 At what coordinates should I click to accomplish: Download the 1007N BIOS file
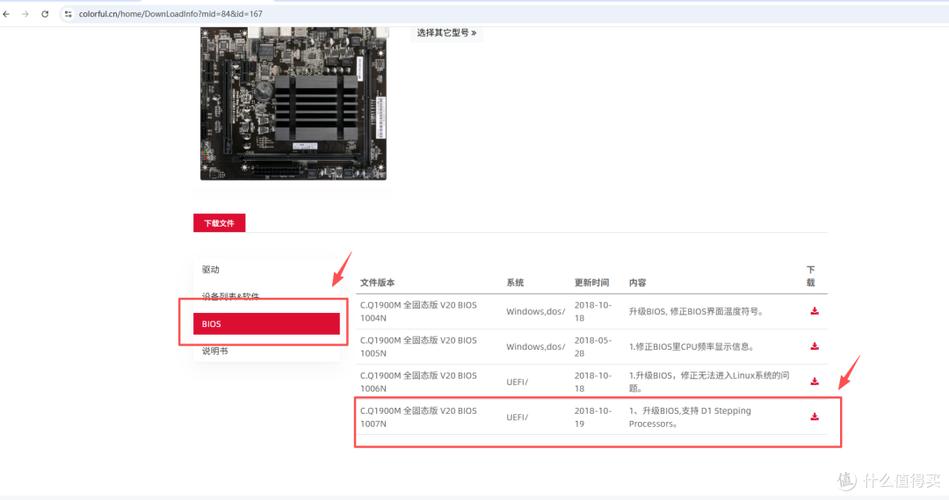click(815, 416)
